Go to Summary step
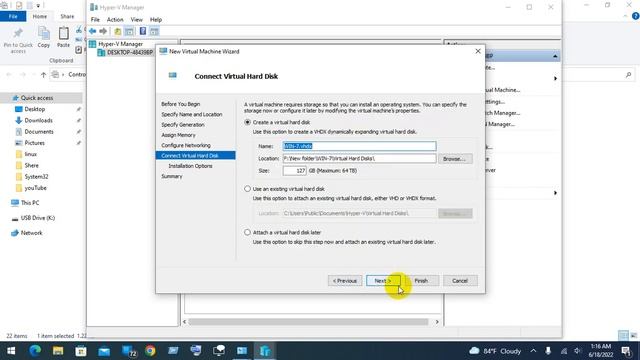This screenshot has height=360, width=640. coord(172,176)
